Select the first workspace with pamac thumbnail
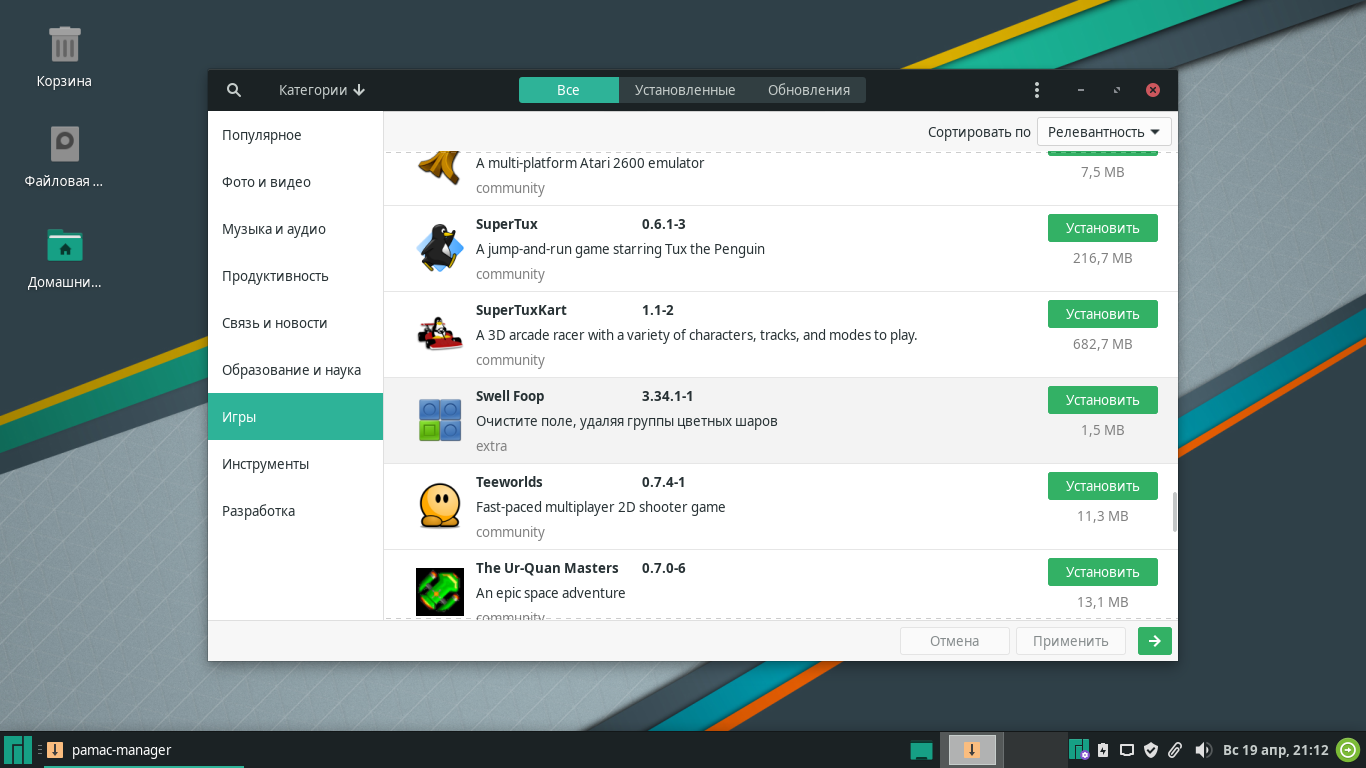Image resolution: width=1366 pixels, height=768 pixels. (971, 750)
